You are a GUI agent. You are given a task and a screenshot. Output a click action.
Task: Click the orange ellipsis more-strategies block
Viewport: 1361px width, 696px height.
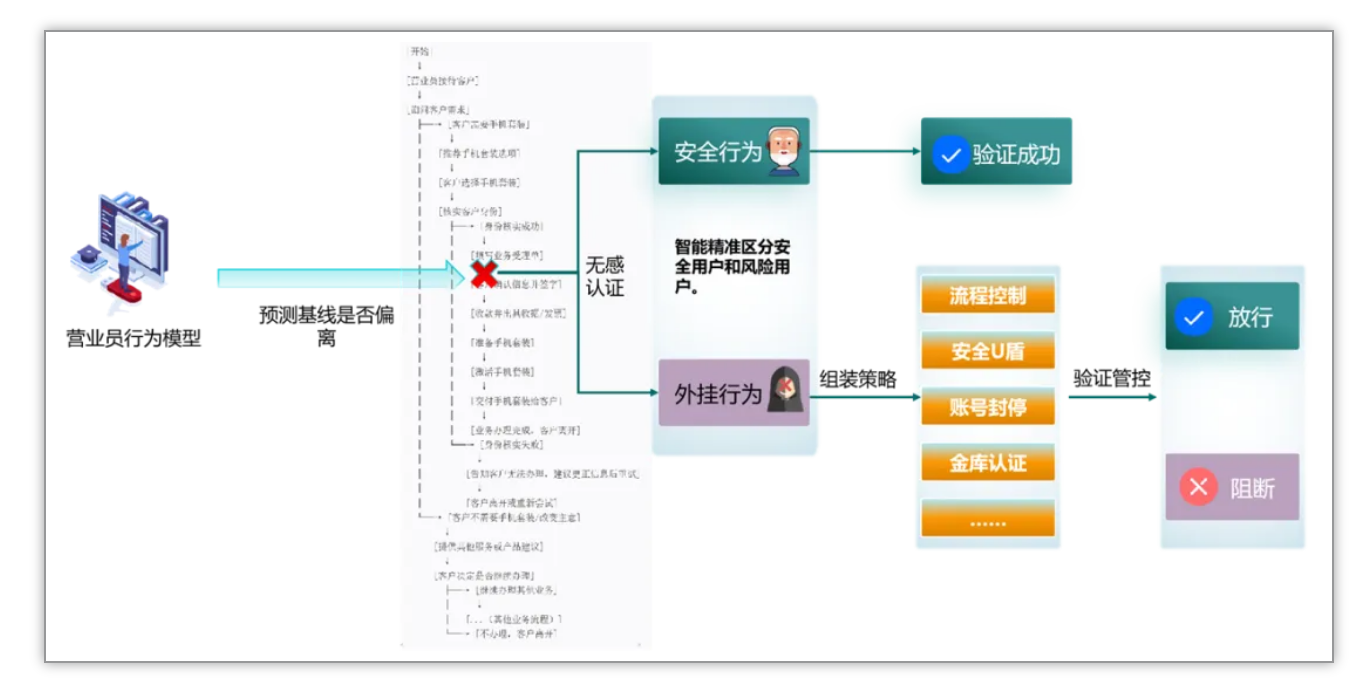(x=987, y=519)
